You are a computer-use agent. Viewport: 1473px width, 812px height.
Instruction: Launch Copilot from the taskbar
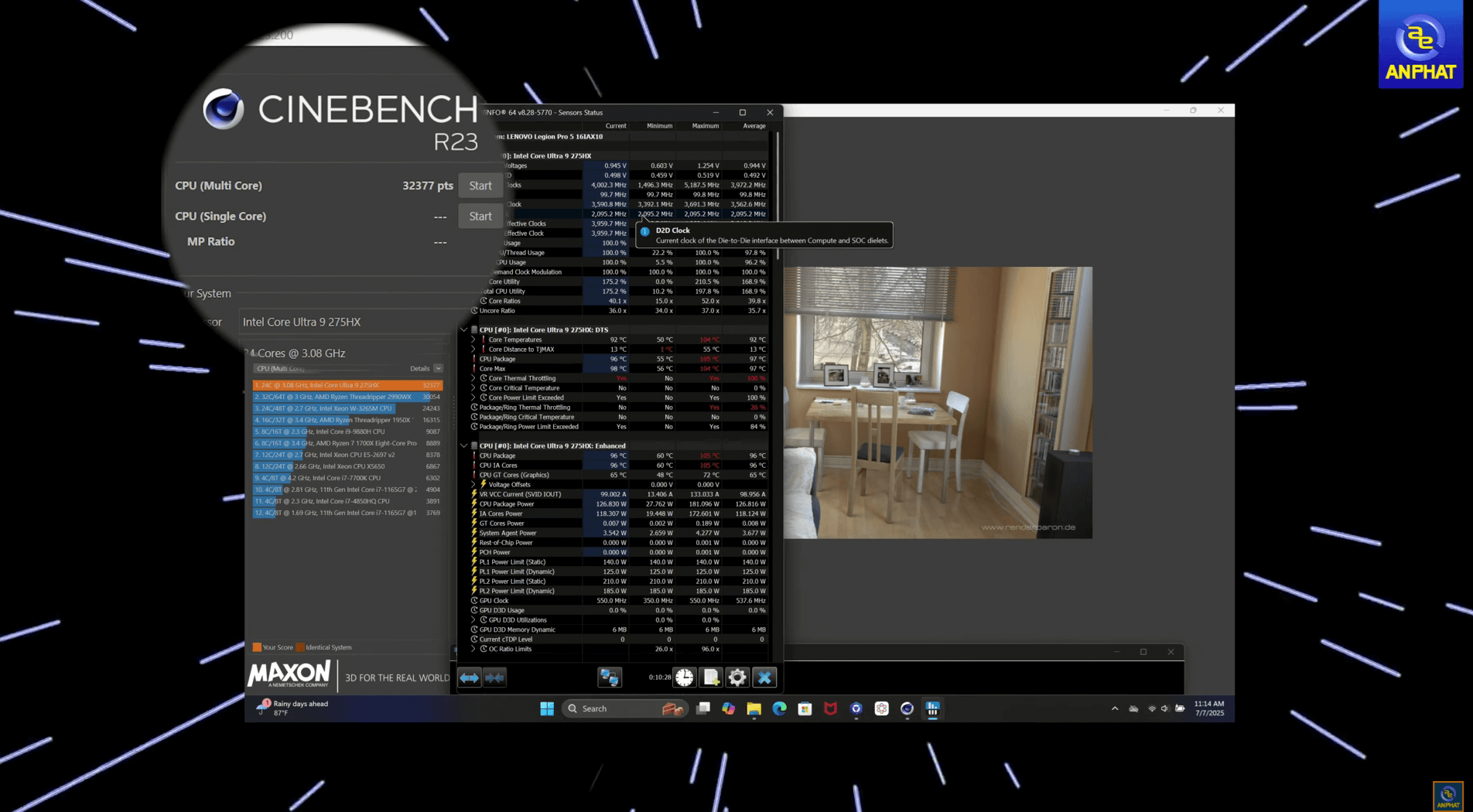click(x=728, y=708)
